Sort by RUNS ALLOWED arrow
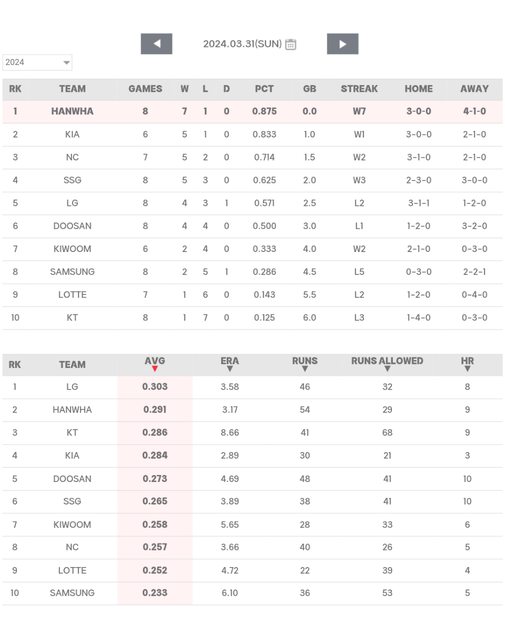Viewport: 505px width, 640px height. pyautogui.click(x=387, y=369)
